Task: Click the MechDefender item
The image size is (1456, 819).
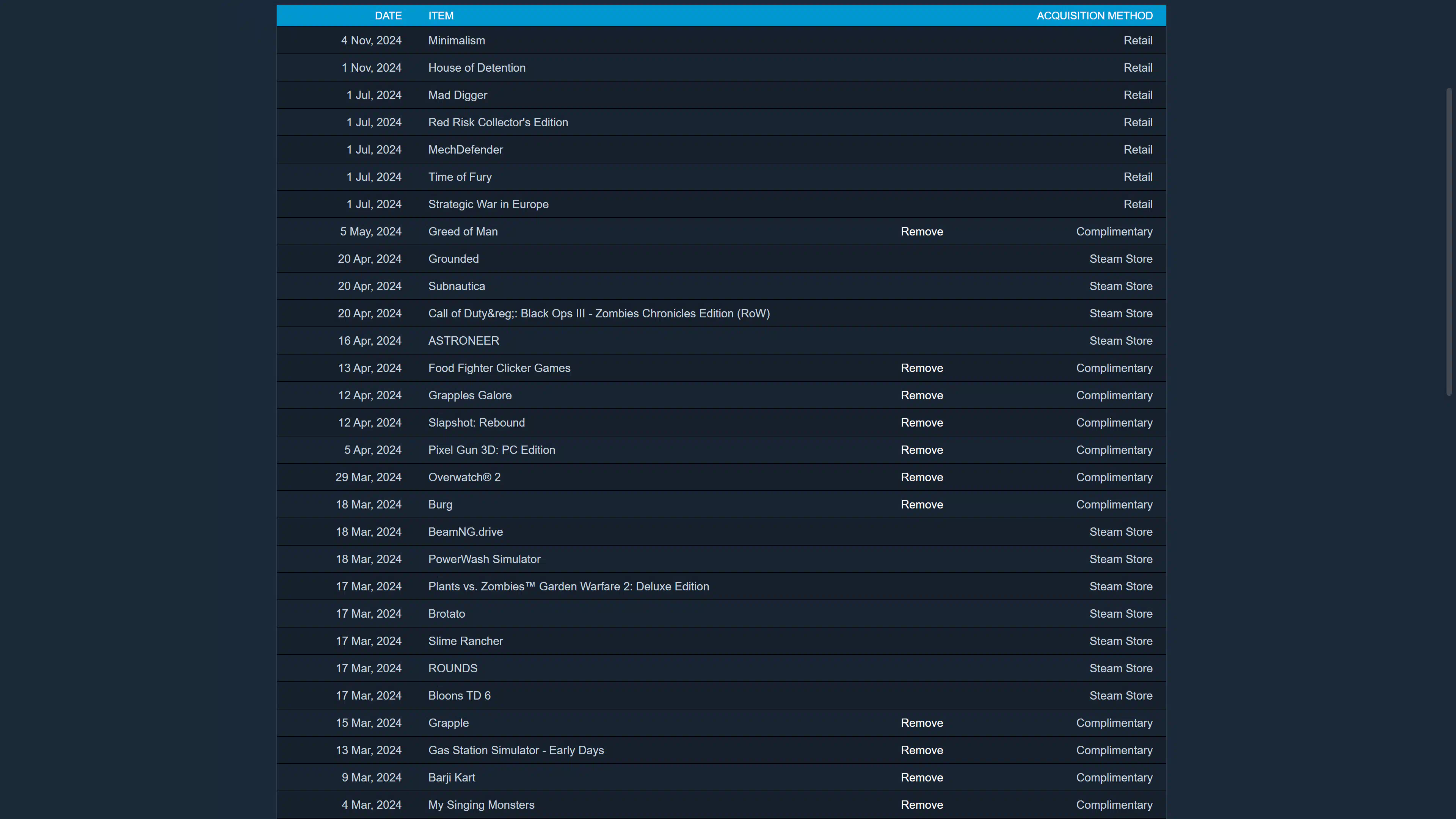Action: pos(466,150)
